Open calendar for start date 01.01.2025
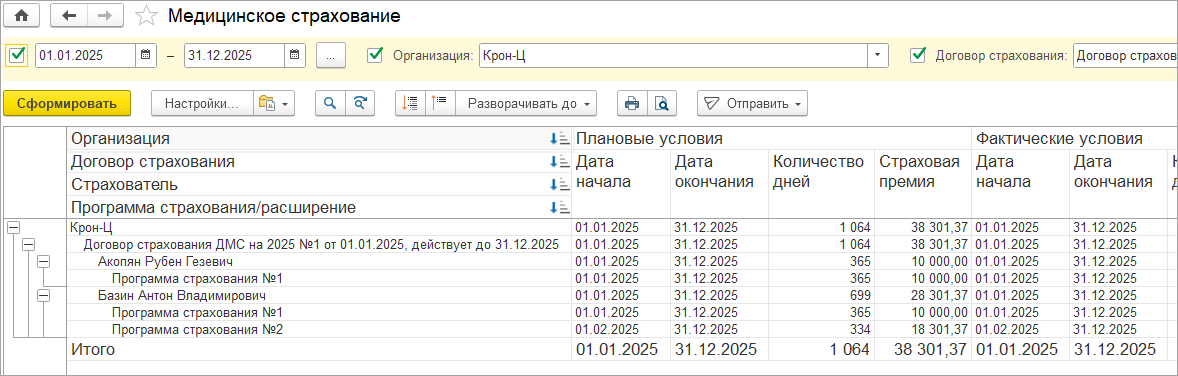Screen dimensions: 1178x376 (x=146, y=55)
